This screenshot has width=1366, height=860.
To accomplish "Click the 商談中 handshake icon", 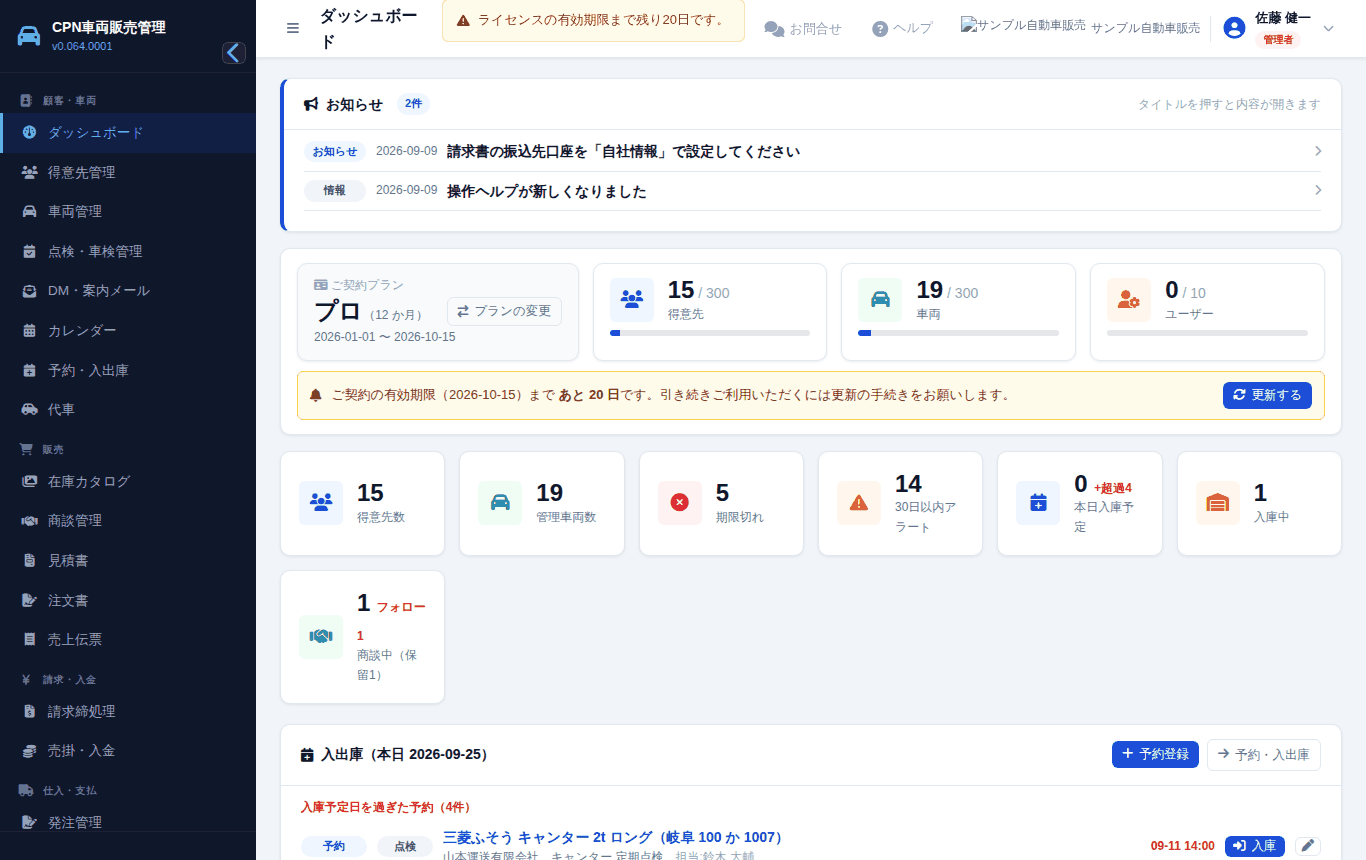I will click(x=321, y=637).
